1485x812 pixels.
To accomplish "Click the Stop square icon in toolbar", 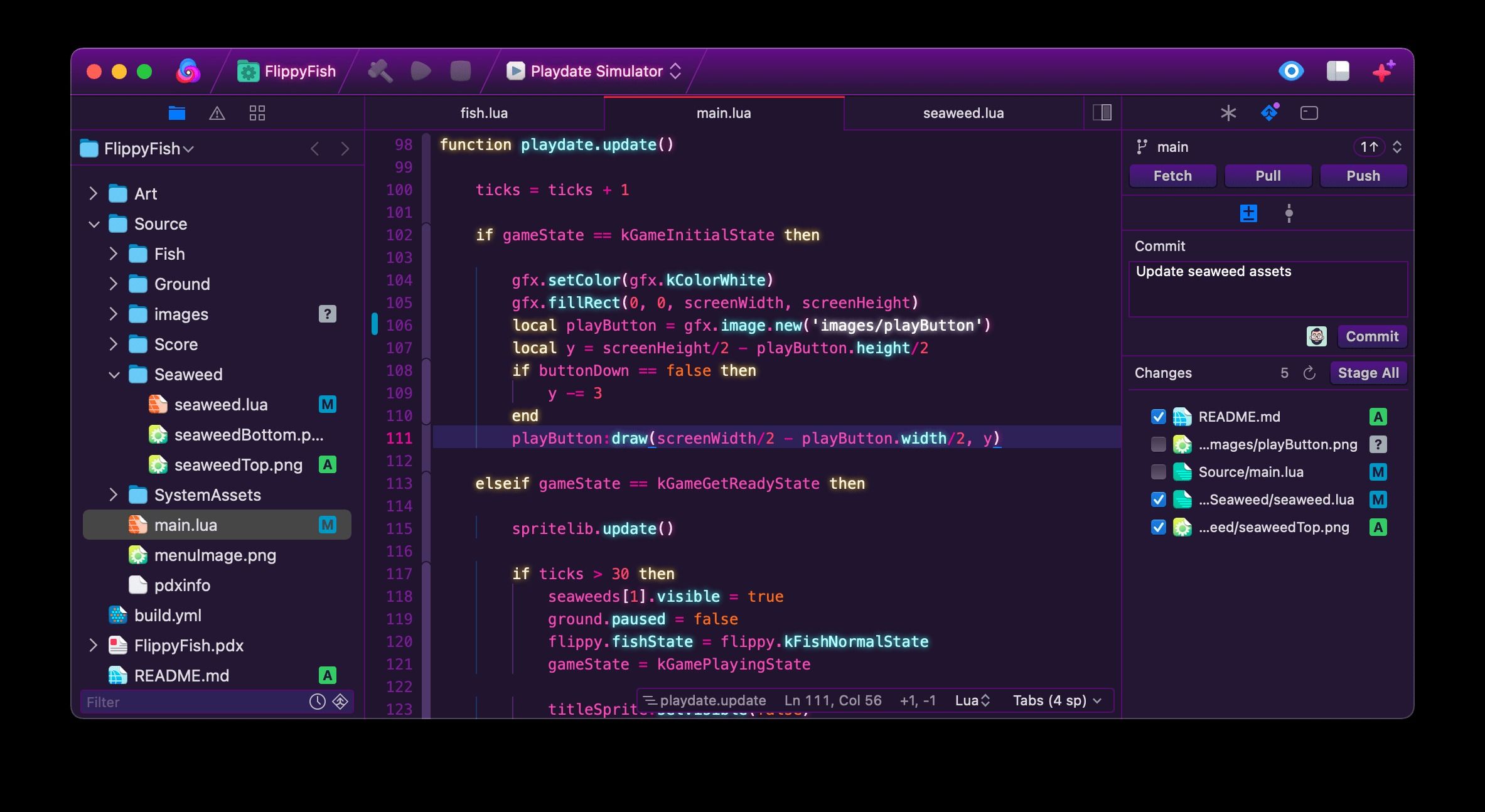I will point(460,71).
